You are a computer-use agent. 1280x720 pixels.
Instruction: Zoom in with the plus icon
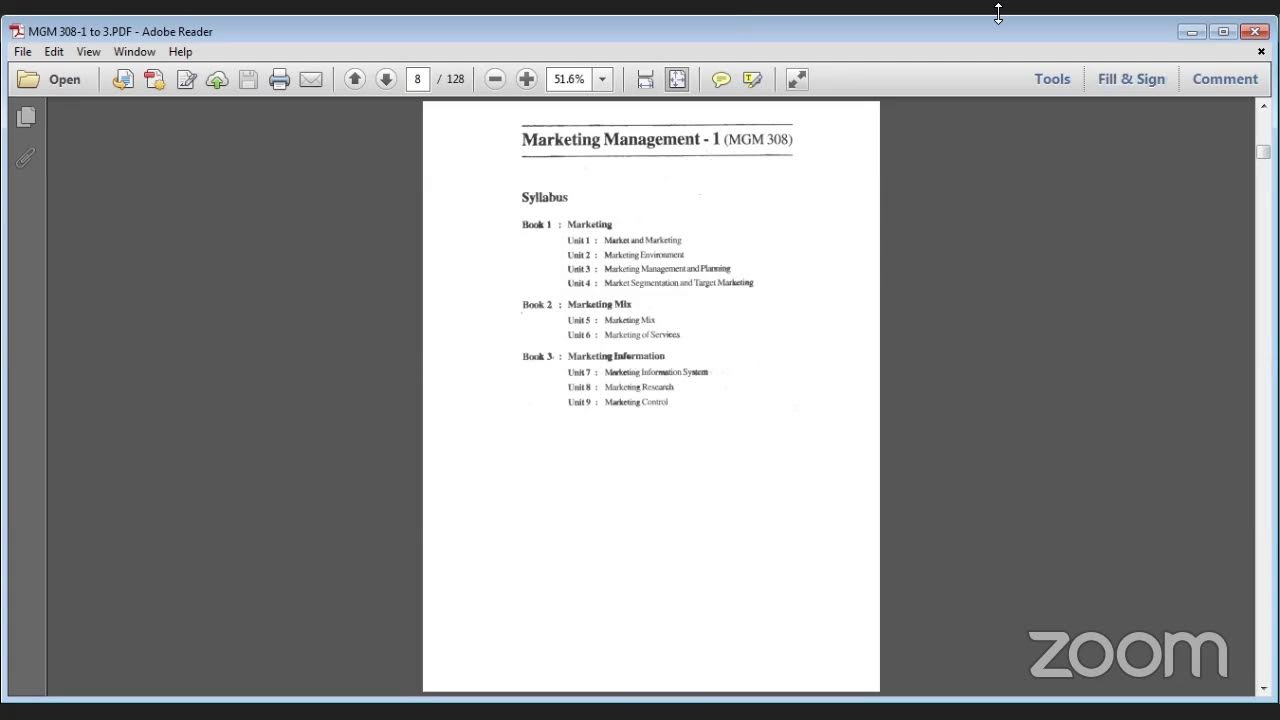526,79
